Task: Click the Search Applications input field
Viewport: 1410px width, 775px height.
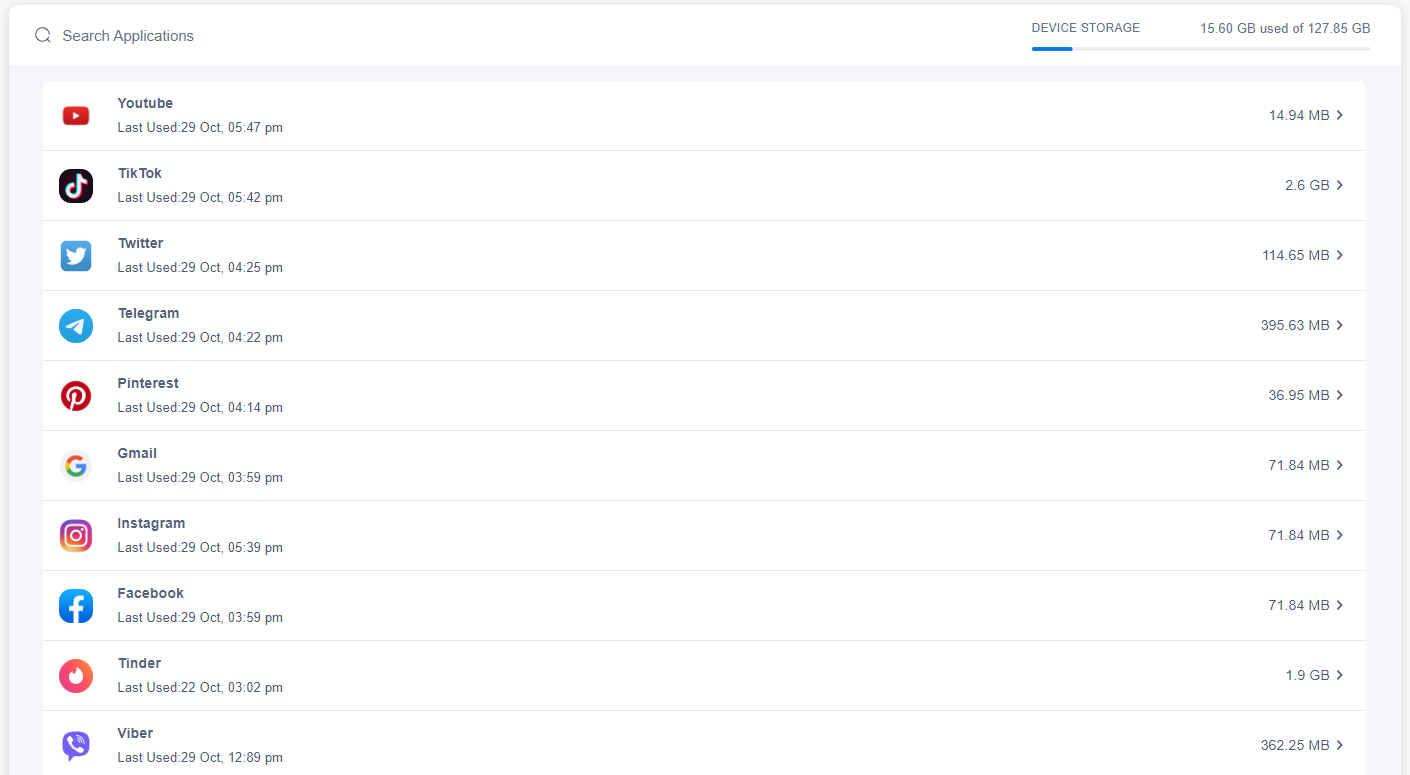Action: pos(128,35)
